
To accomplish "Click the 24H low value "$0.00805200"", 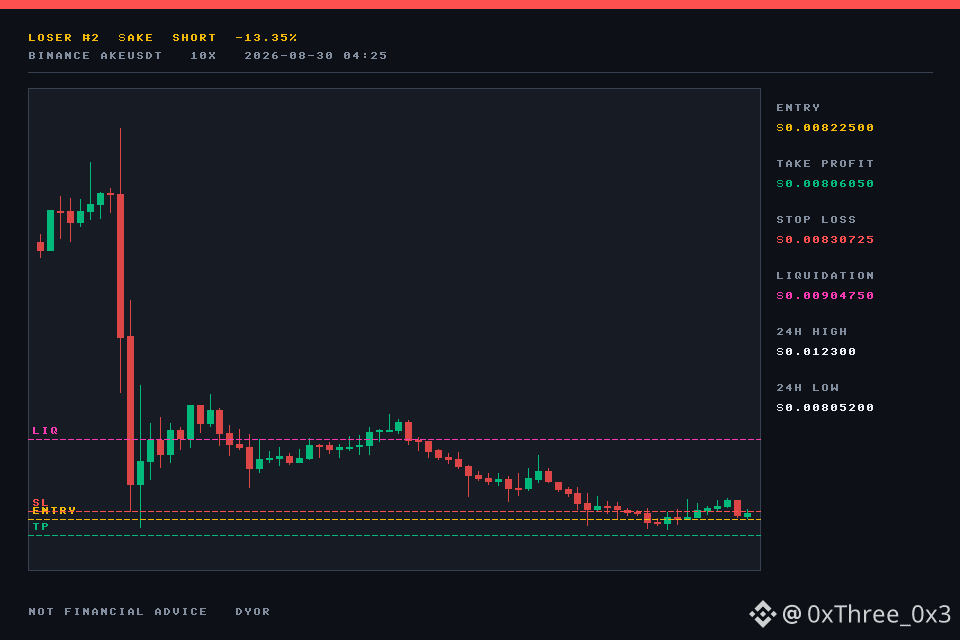I will pos(825,408).
